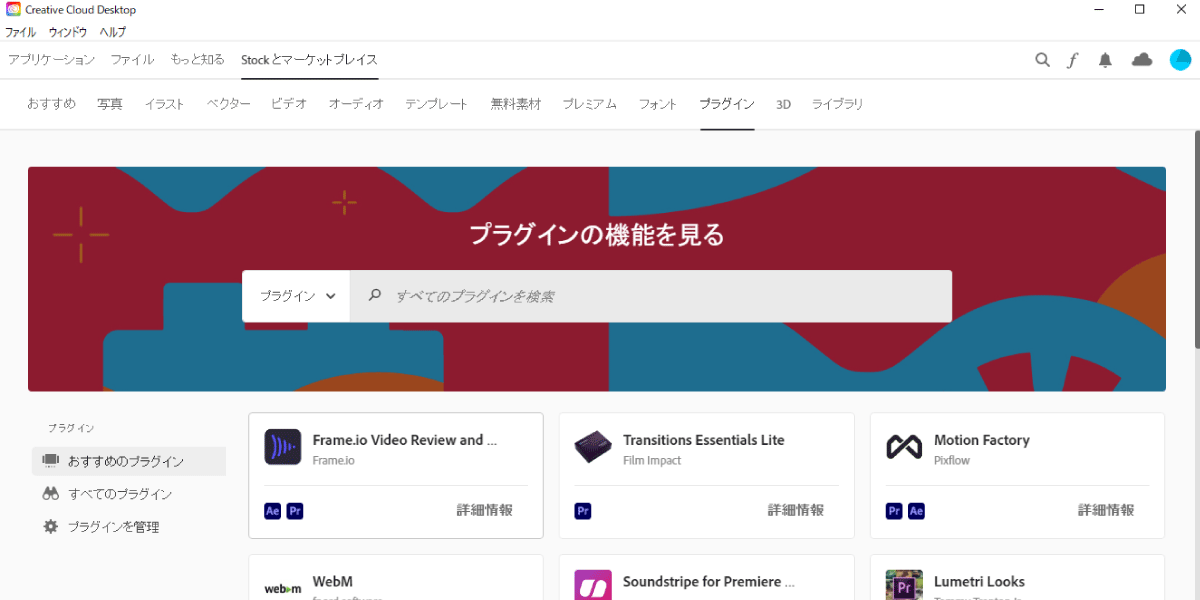The width and height of the screenshot is (1200, 600).
Task: Select おすすめのプラグイン in sidebar
Action: (x=129, y=461)
